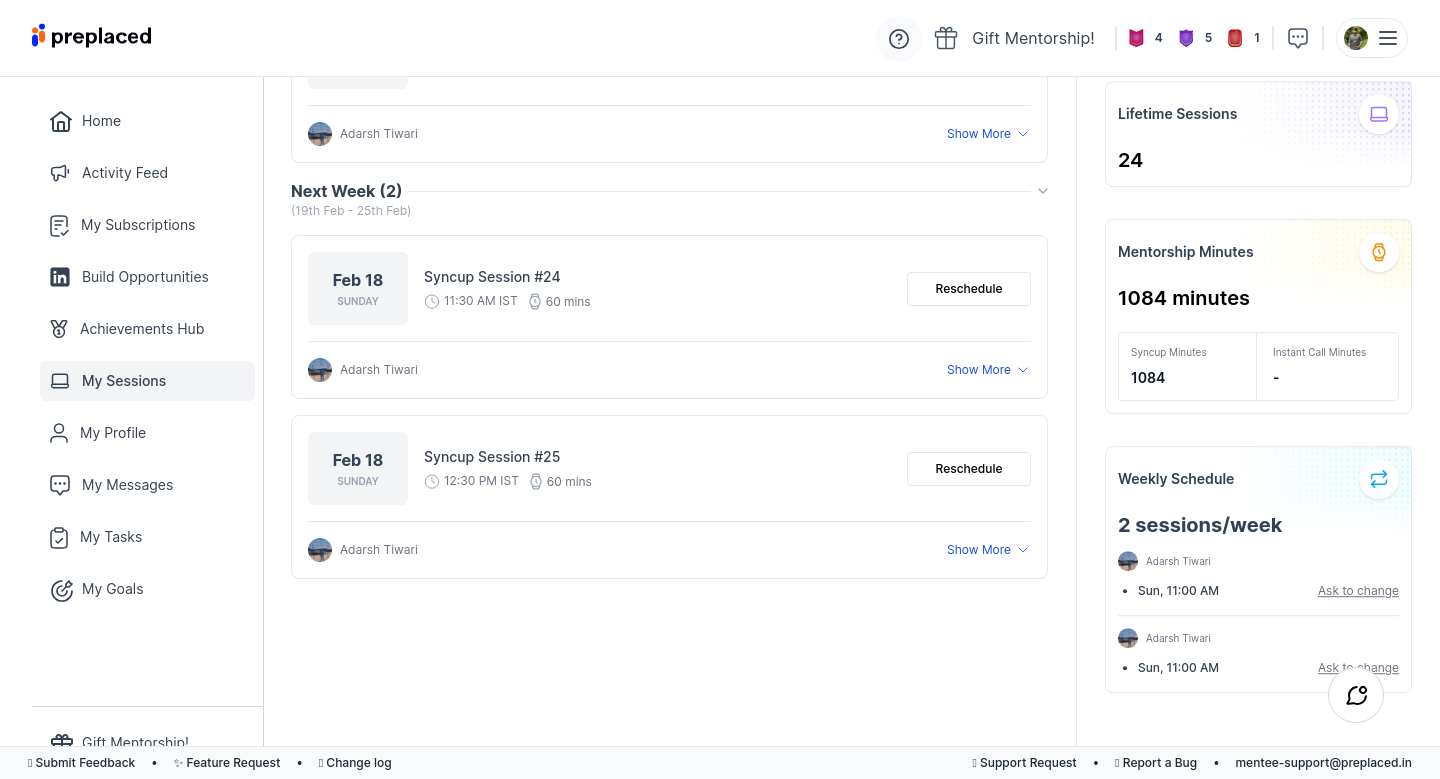Open the floating chat support bubble

coord(1355,695)
